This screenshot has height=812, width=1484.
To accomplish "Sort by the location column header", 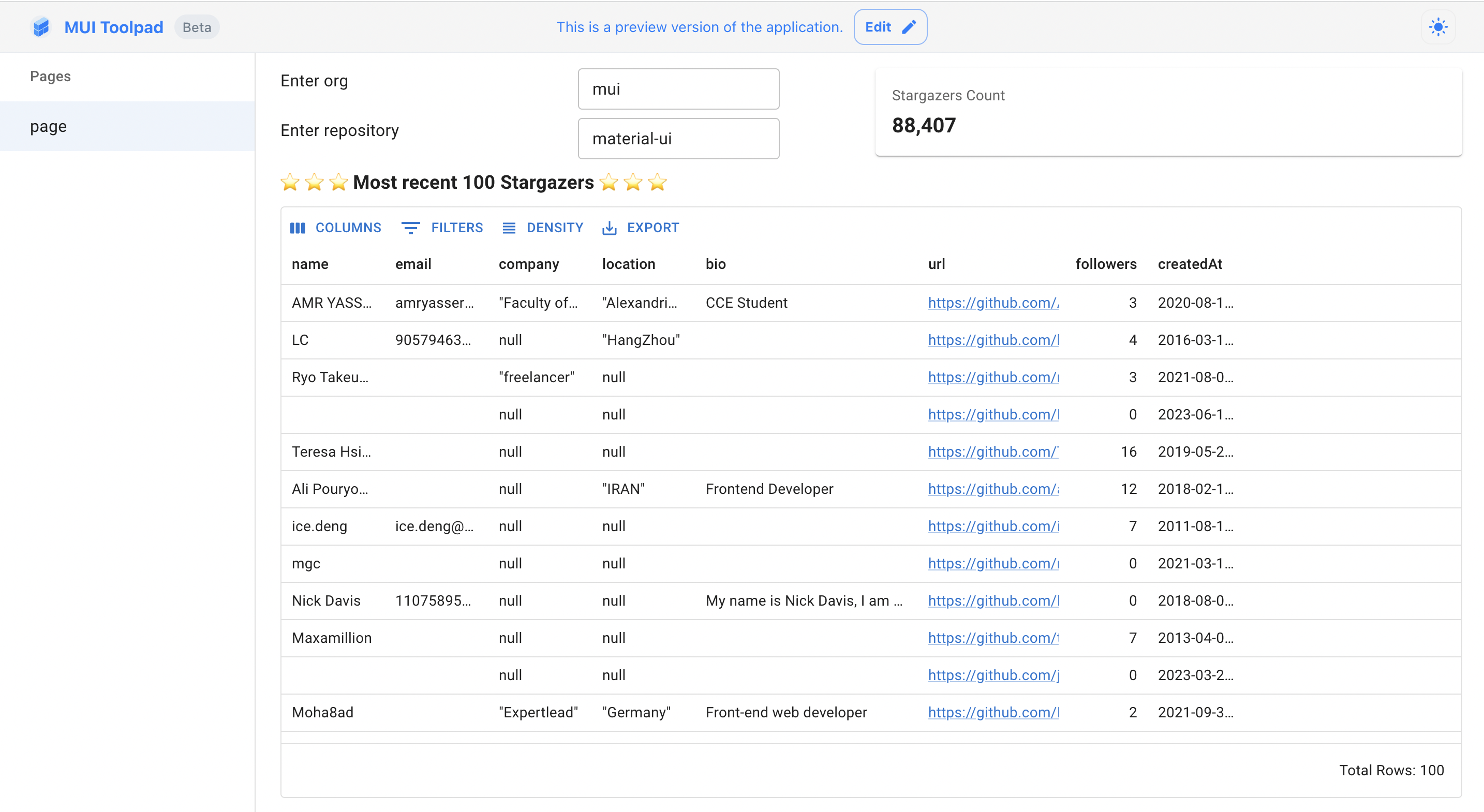I will [629, 264].
